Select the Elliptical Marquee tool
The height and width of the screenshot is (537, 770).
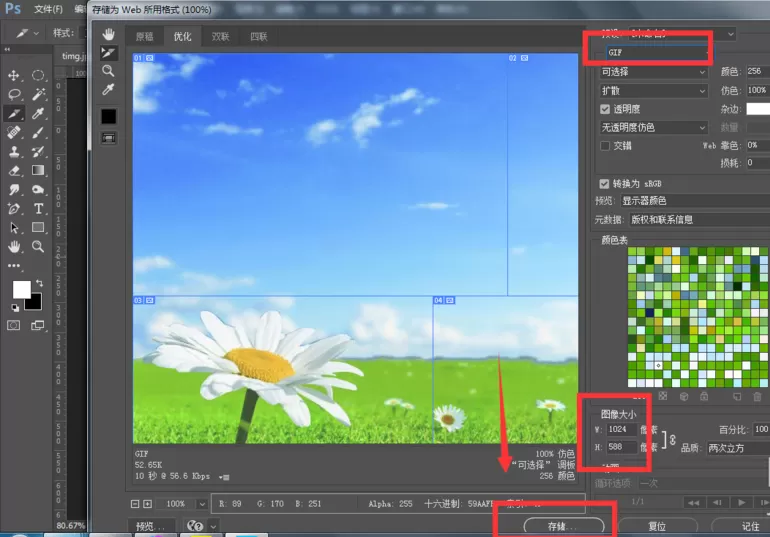38,75
